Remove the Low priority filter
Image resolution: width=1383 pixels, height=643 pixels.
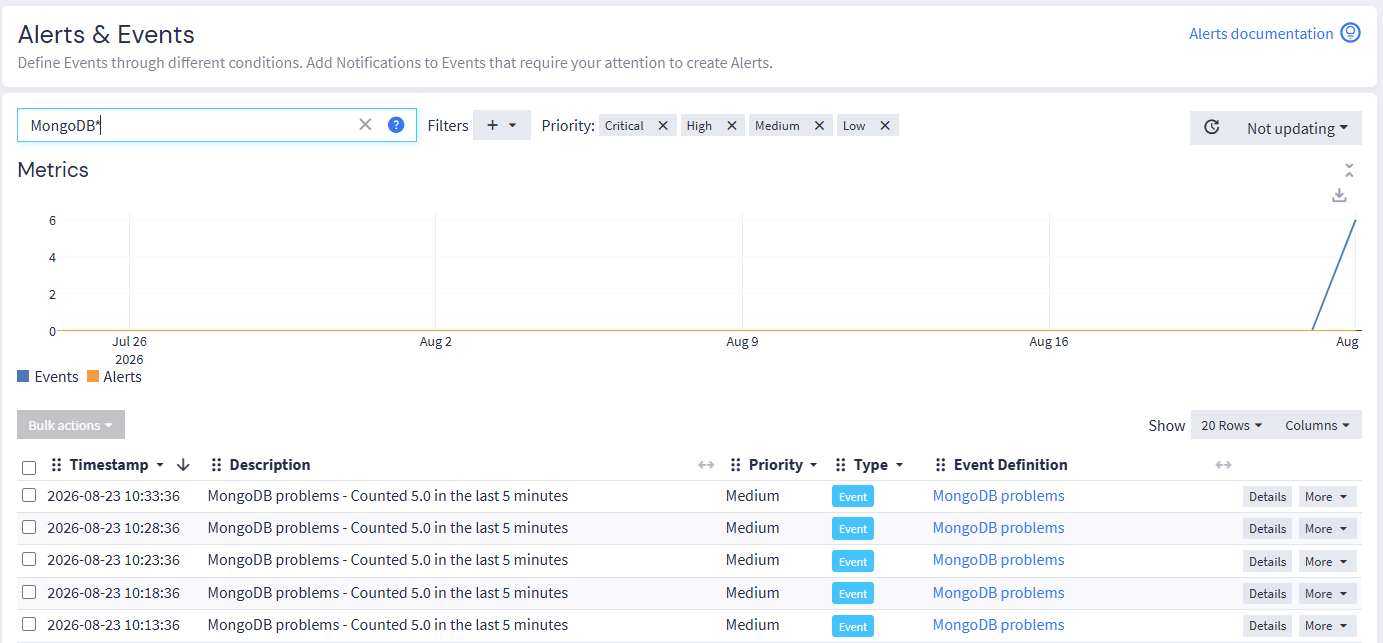click(885, 126)
